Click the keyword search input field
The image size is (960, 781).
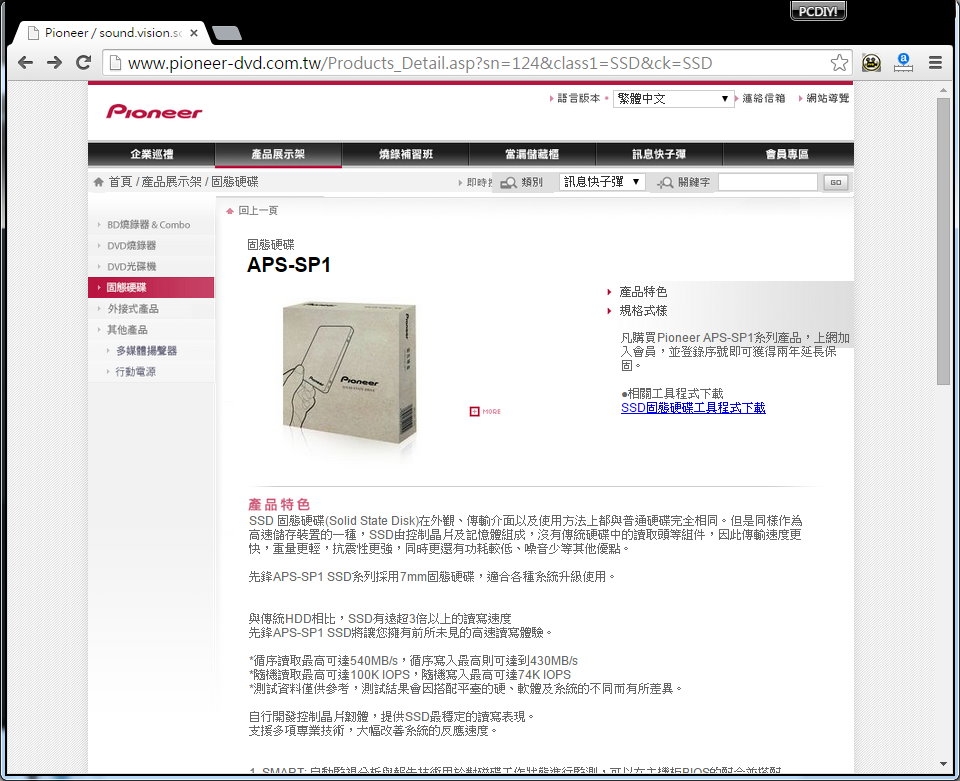pyautogui.click(x=768, y=182)
